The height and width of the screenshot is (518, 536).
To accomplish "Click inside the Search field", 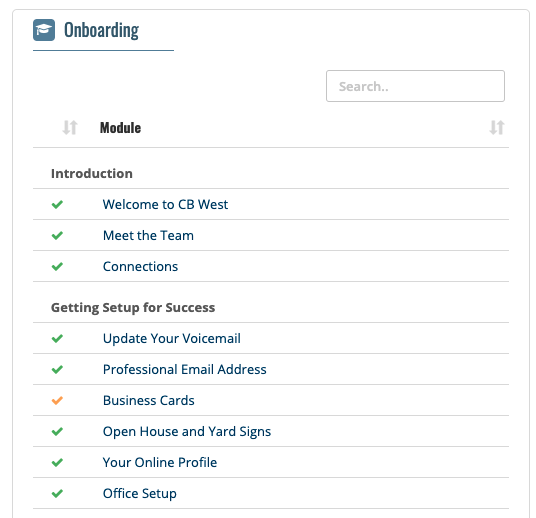I will click(415, 86).
